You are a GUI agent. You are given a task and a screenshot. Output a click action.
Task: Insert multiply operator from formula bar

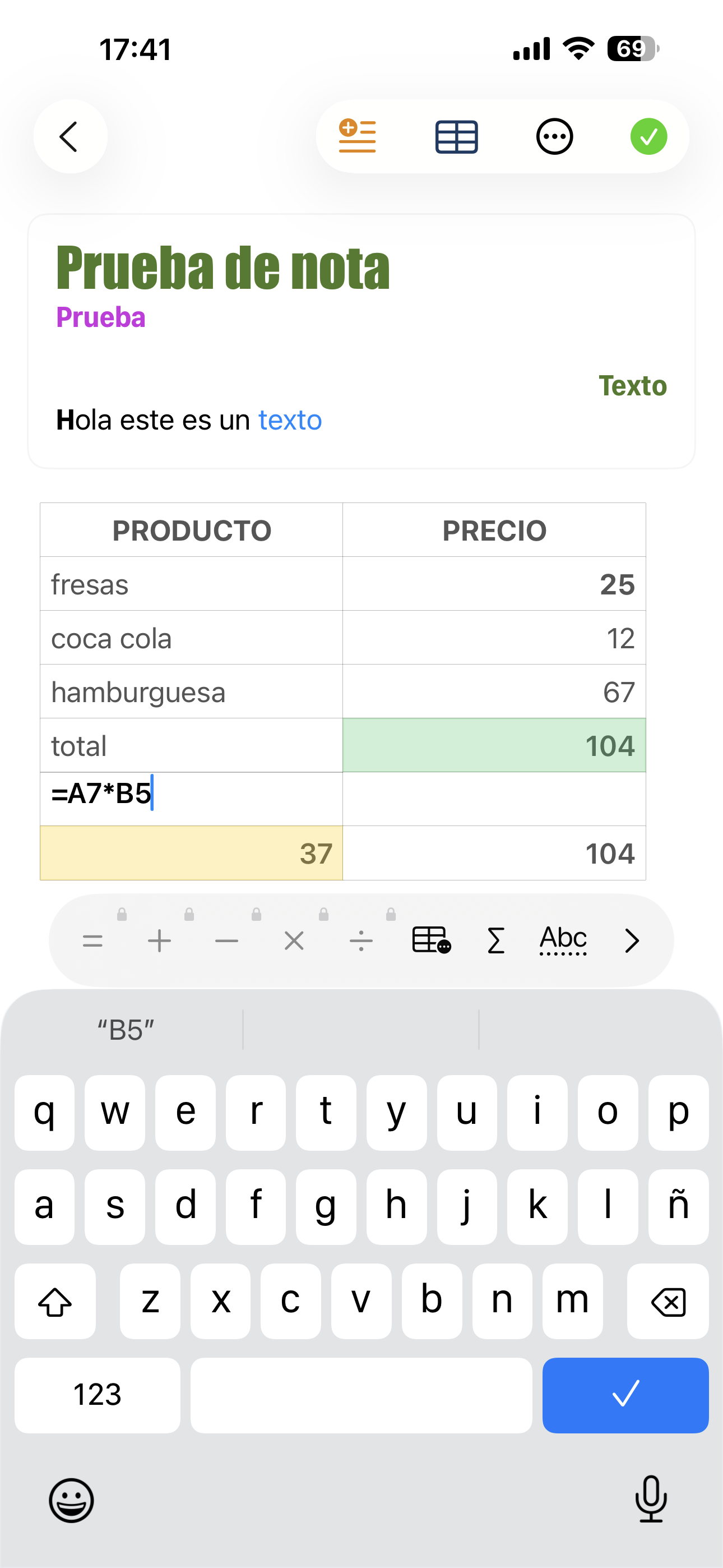point(294,941)
